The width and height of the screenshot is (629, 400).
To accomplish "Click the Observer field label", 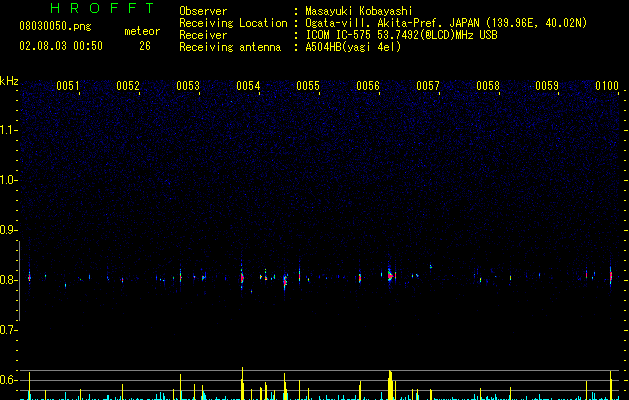I will (203, 11).
